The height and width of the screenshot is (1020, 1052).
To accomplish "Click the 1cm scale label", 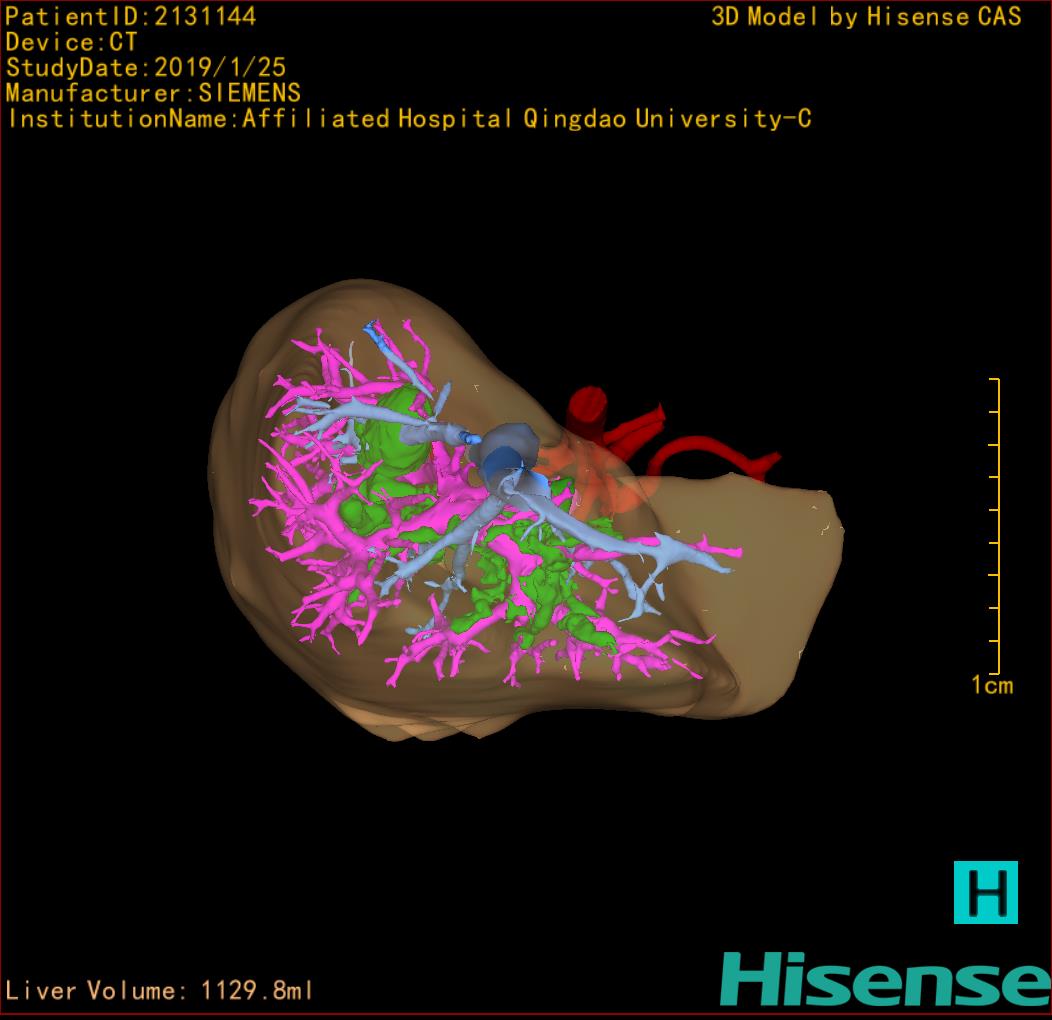I will 991,686.
